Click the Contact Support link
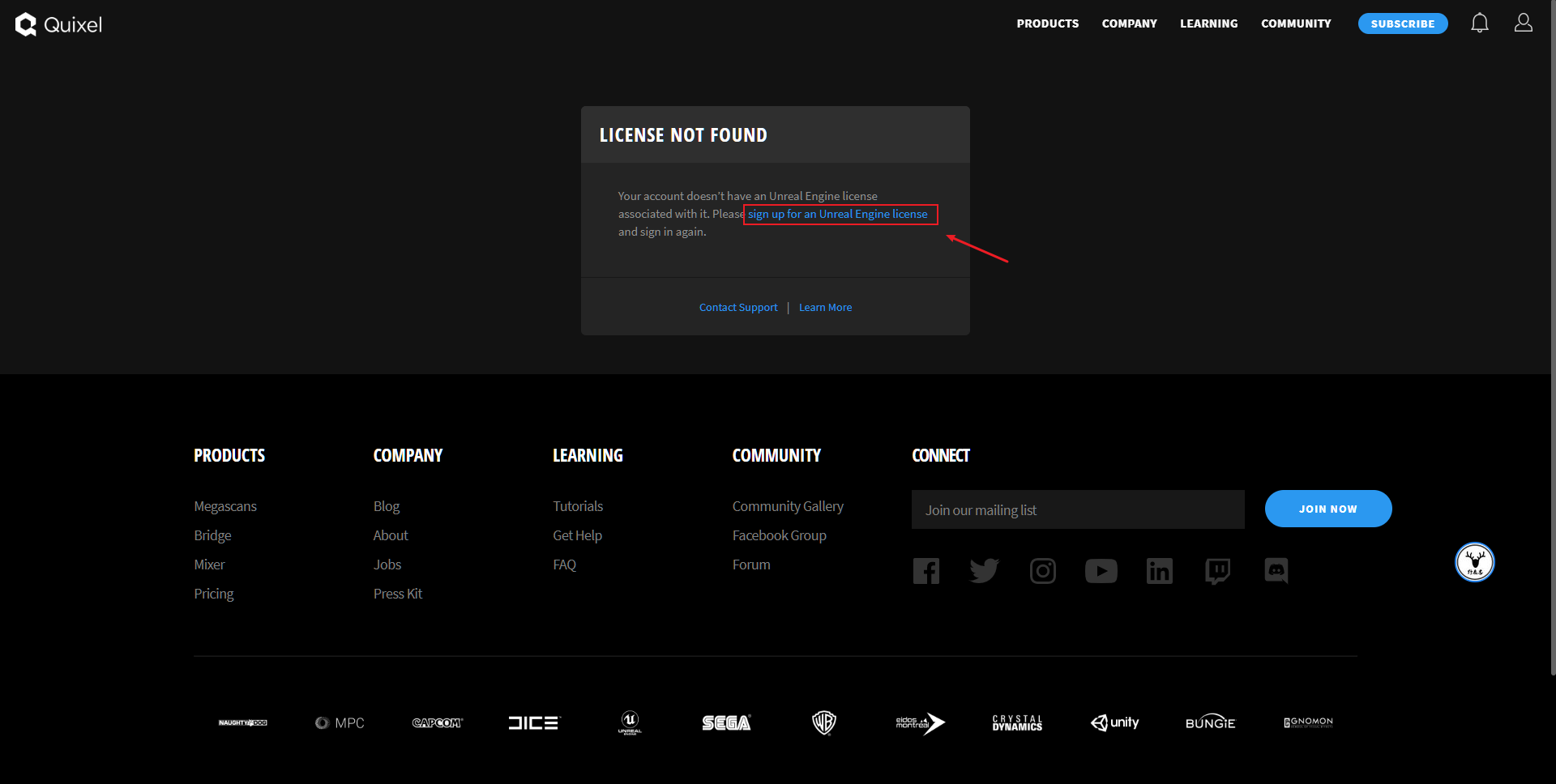The image size is (1556, 784). pyautogui.click(x=738, y=307)
